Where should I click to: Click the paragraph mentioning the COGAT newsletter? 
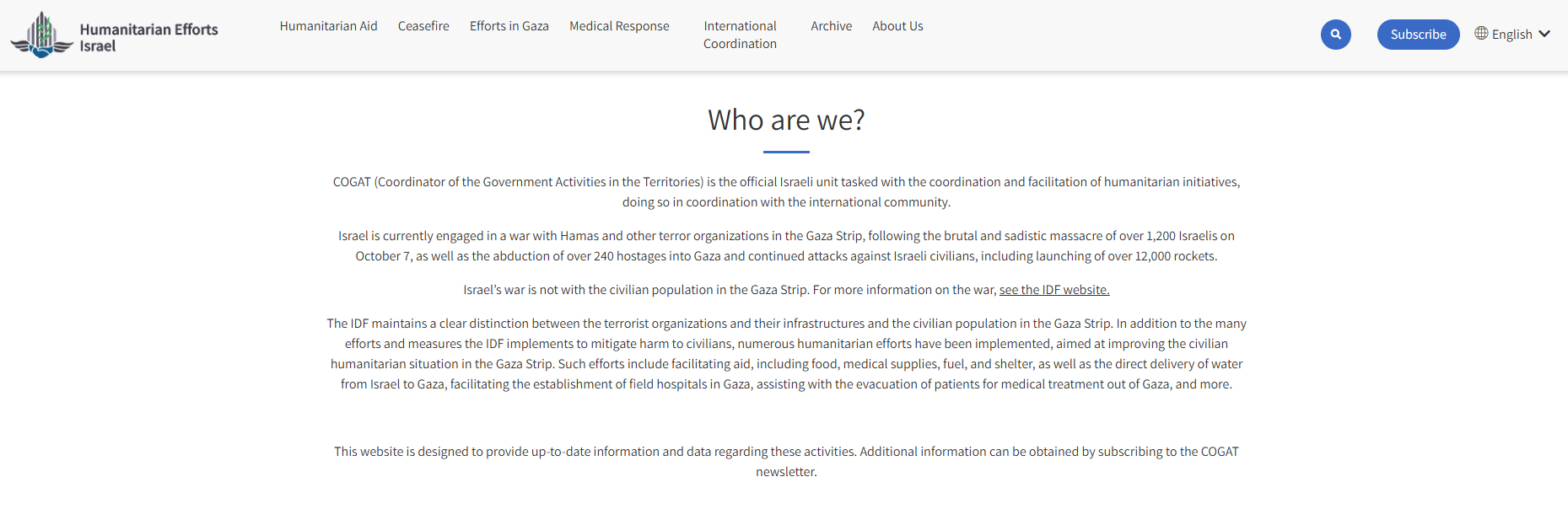[786, 462]
